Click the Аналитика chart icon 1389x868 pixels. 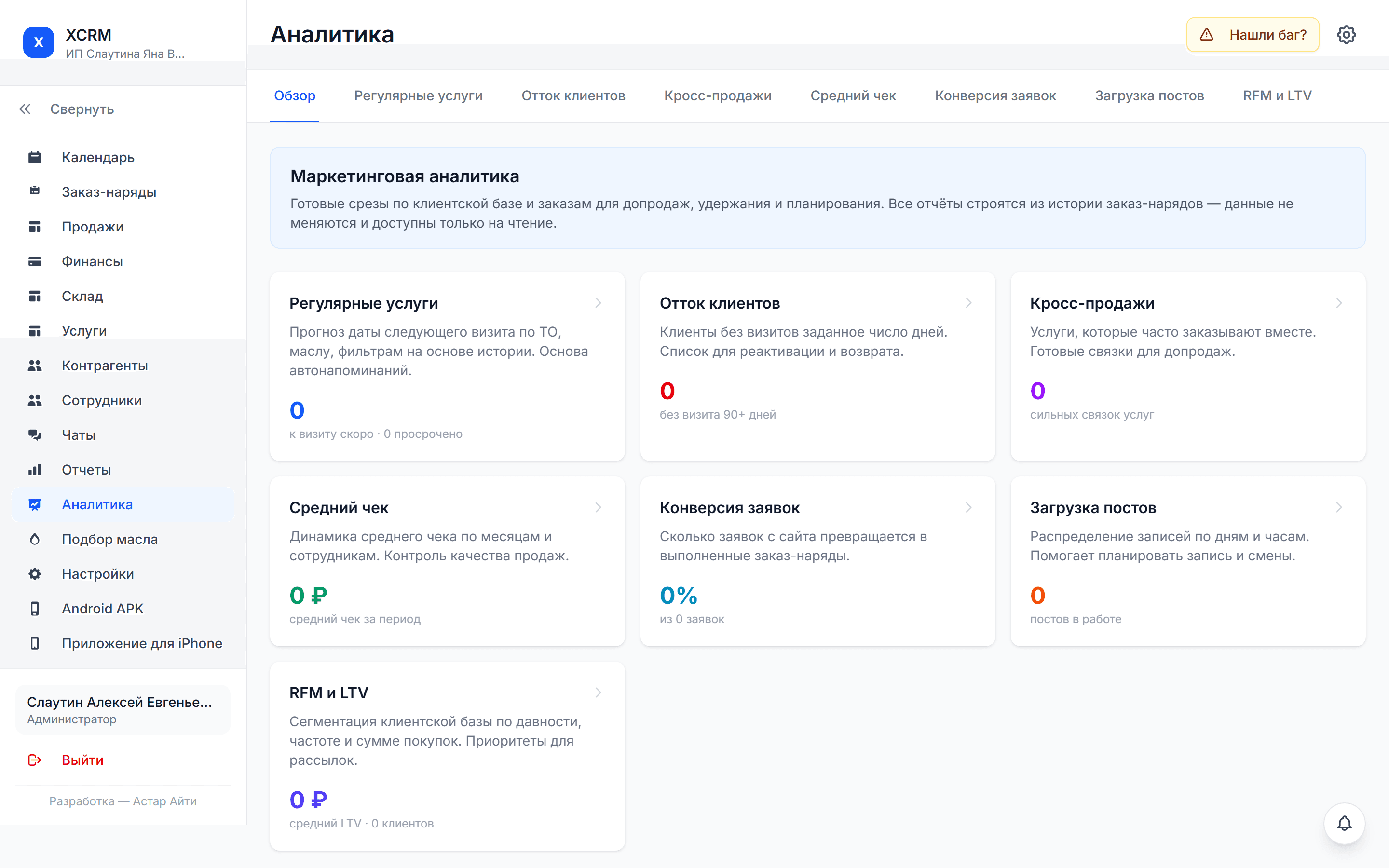[x=34, y=504]
